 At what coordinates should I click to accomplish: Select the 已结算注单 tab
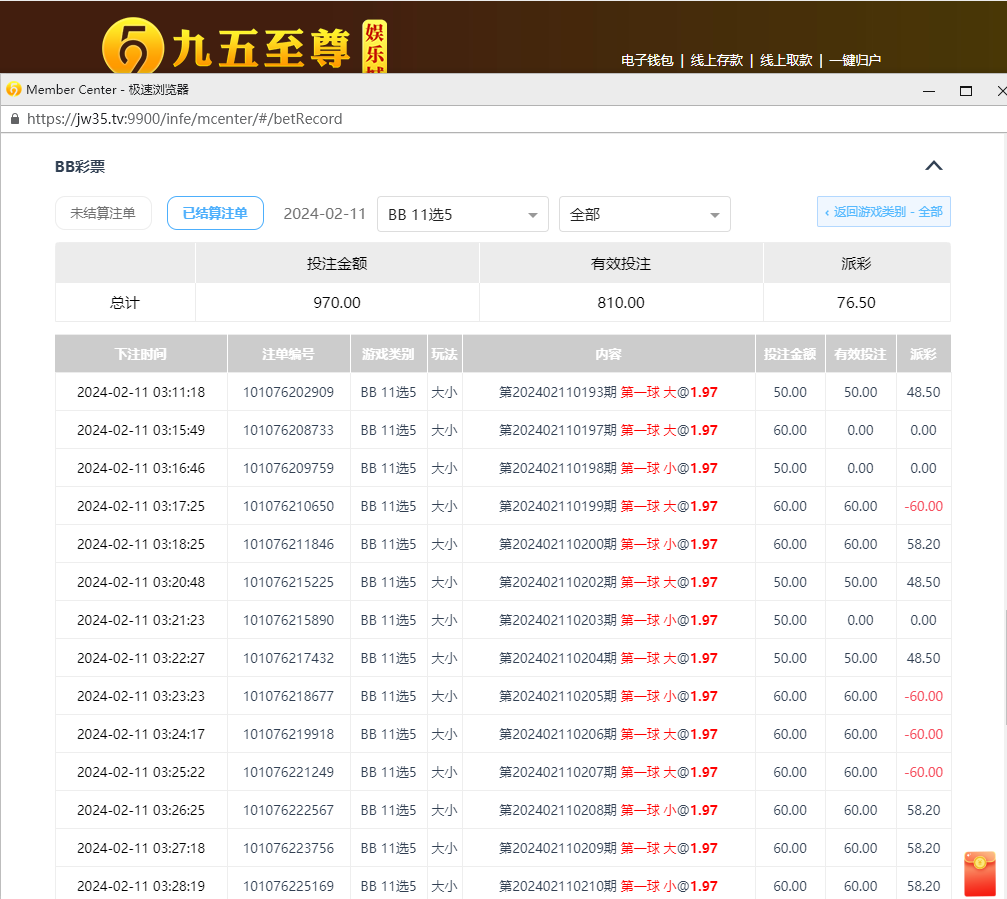(x=215, y=213)
